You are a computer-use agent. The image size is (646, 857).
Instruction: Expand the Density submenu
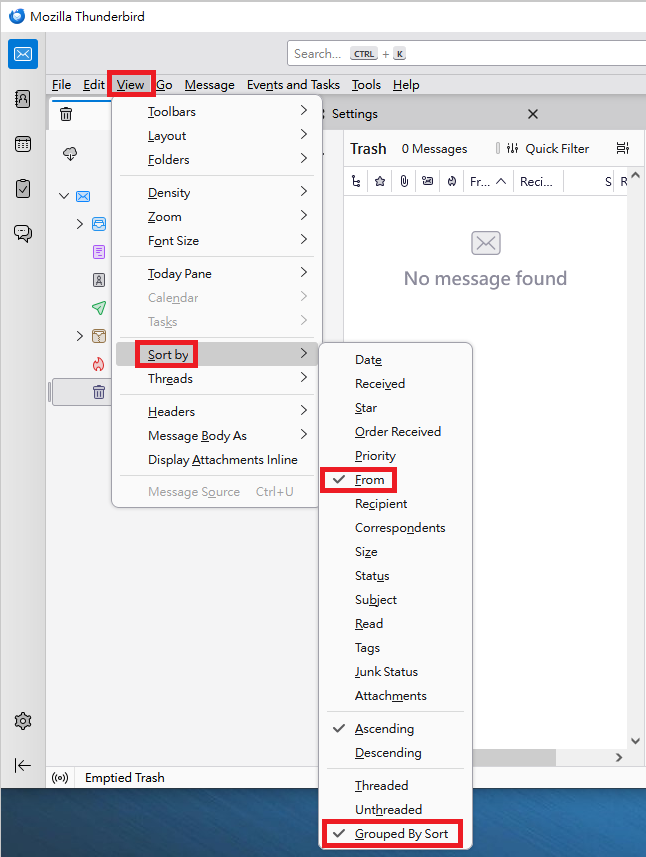tap(216, 192)
